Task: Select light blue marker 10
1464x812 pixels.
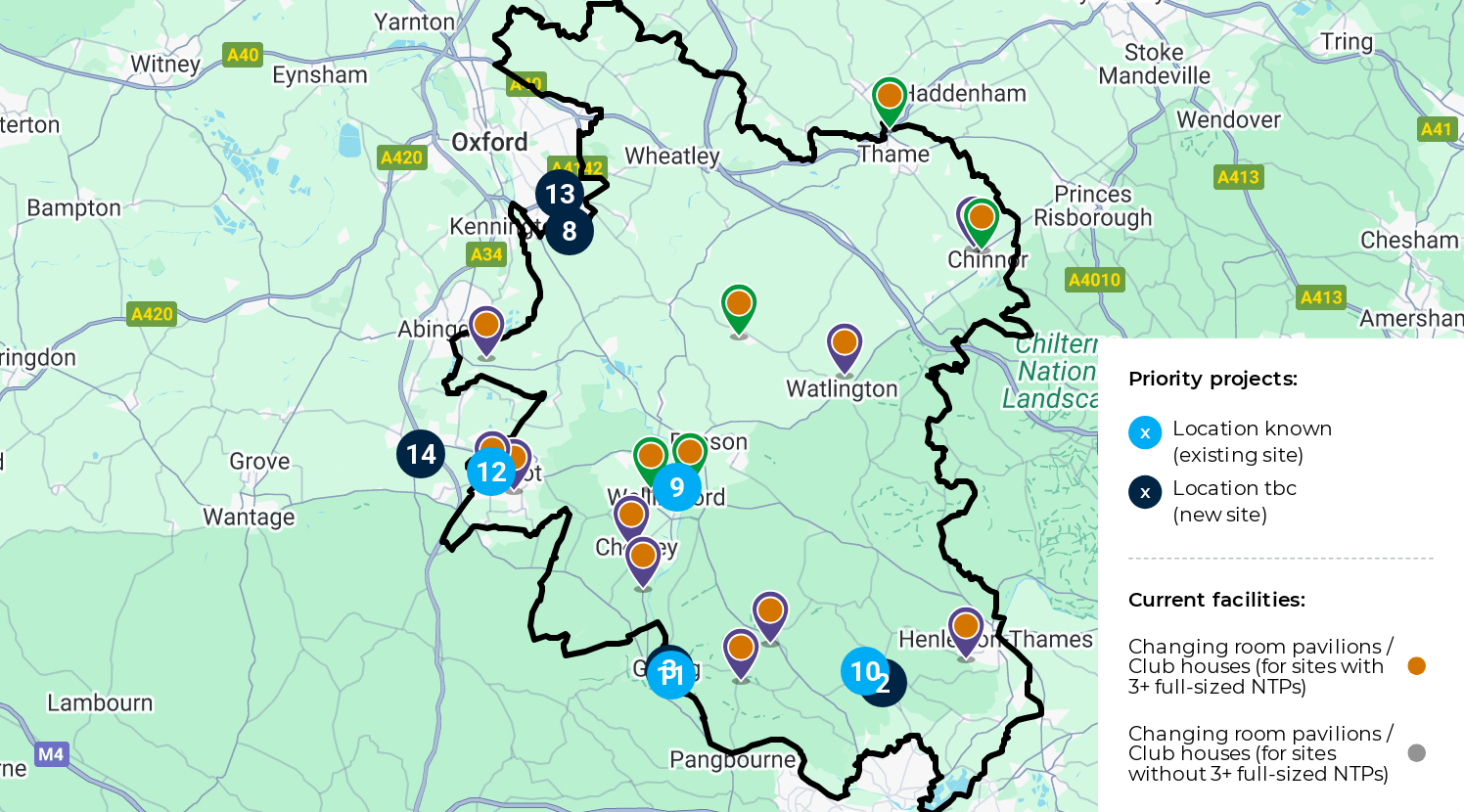Action: coord(863,671)
